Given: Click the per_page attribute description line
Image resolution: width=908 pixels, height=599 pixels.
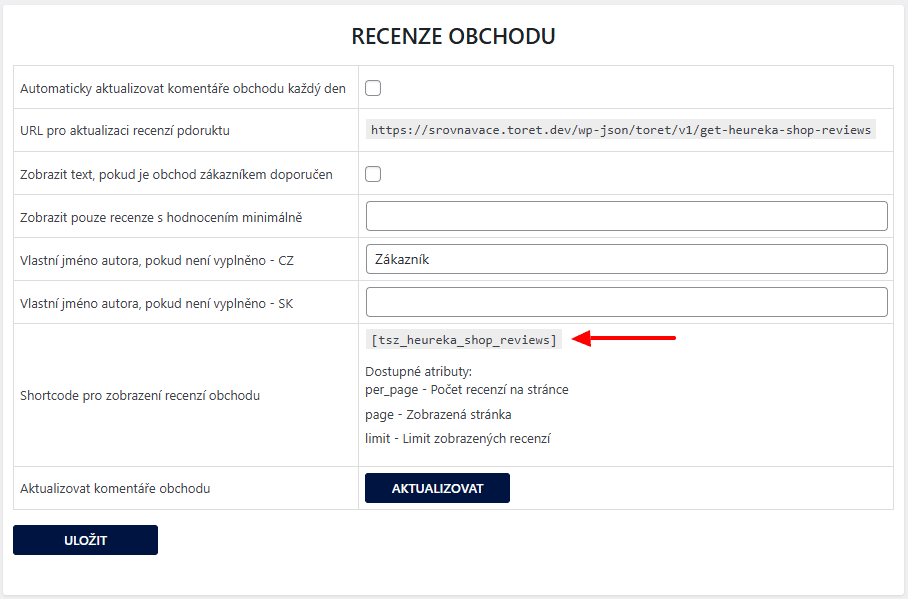Looking at the screenshot, I should [467, 390].
